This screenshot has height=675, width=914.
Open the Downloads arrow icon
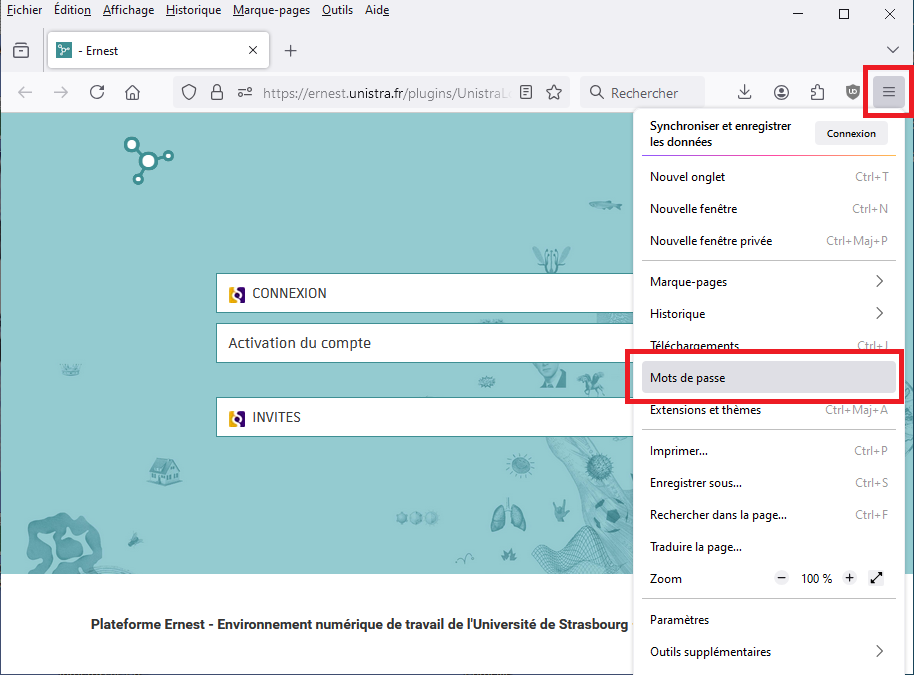click(x=744, y=93)
